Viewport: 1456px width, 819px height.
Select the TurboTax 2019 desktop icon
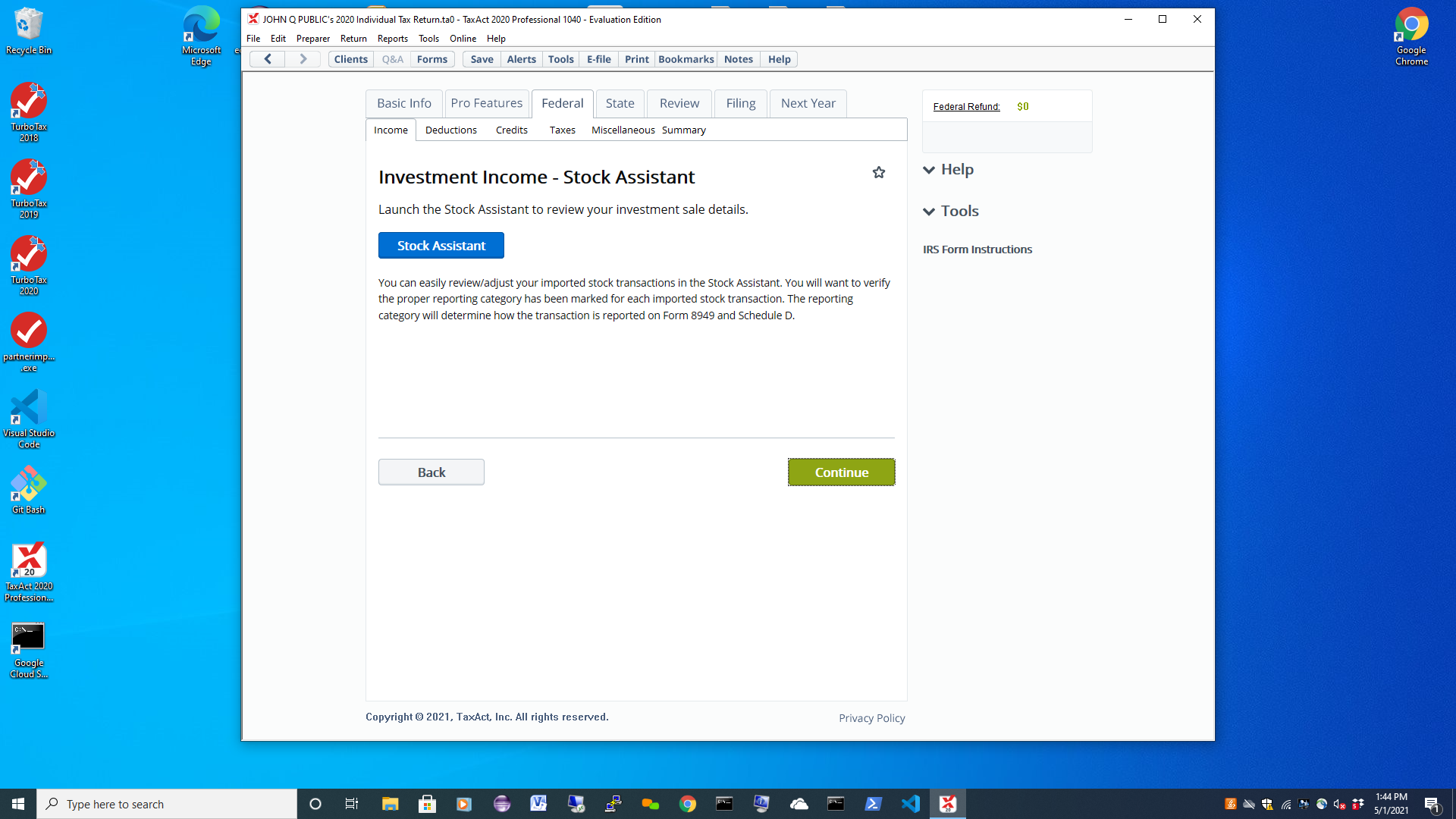tap(29, 190)
